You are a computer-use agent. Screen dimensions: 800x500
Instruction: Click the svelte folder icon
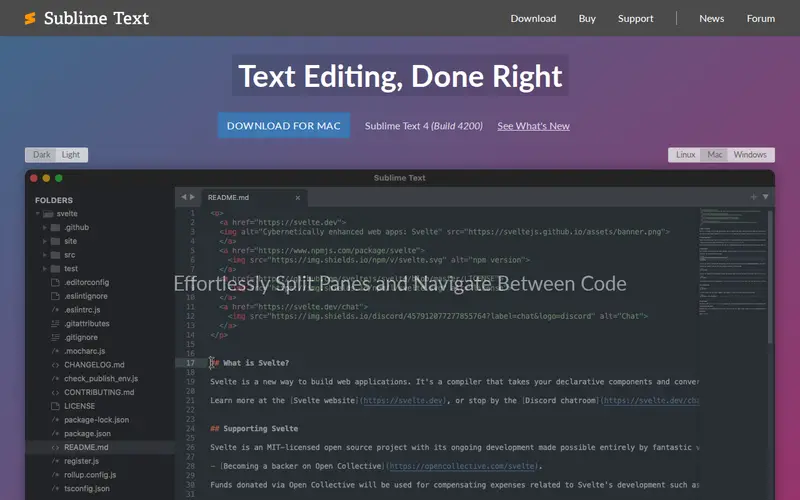point(48,214)
